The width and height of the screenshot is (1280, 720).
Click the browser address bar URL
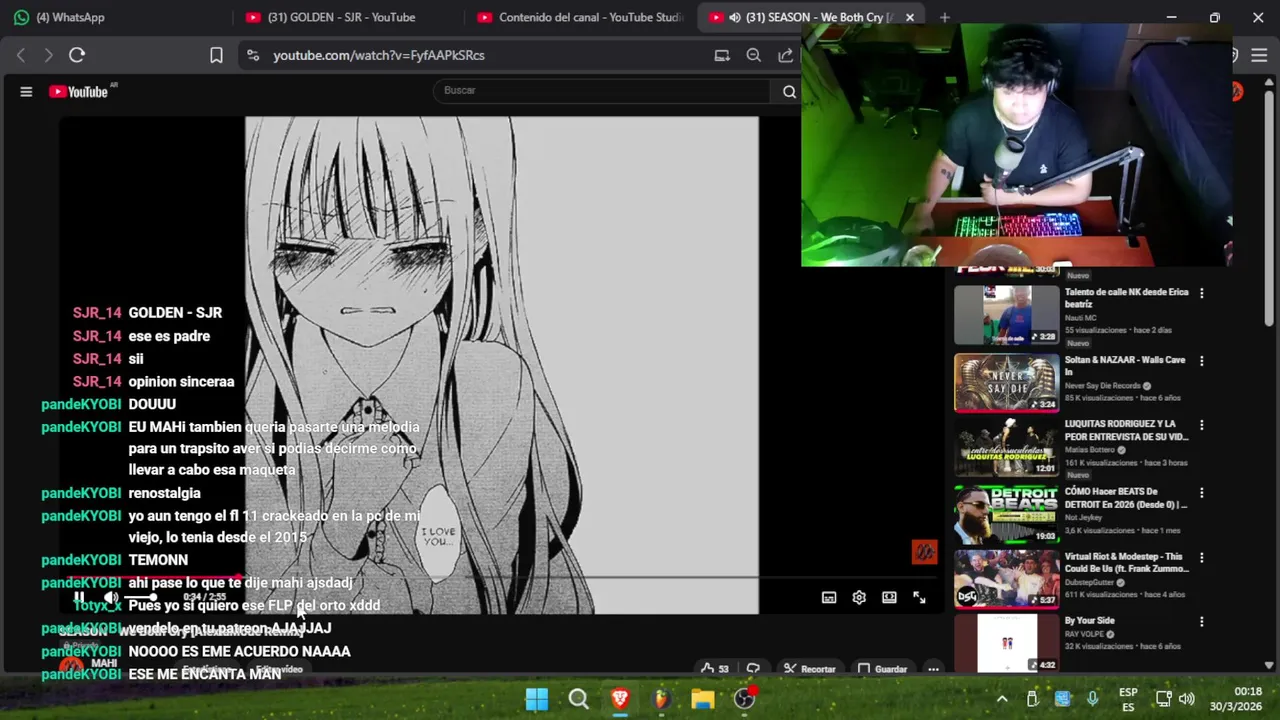pyautogui.click(x=379, y=55)
